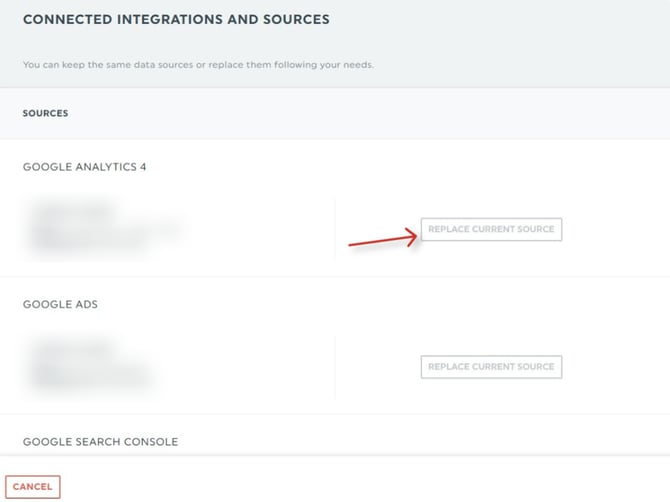Screen dimensions: 670x502
Task: Click the first blurred line under Google Analytics 4
Action: pos(75,211)
